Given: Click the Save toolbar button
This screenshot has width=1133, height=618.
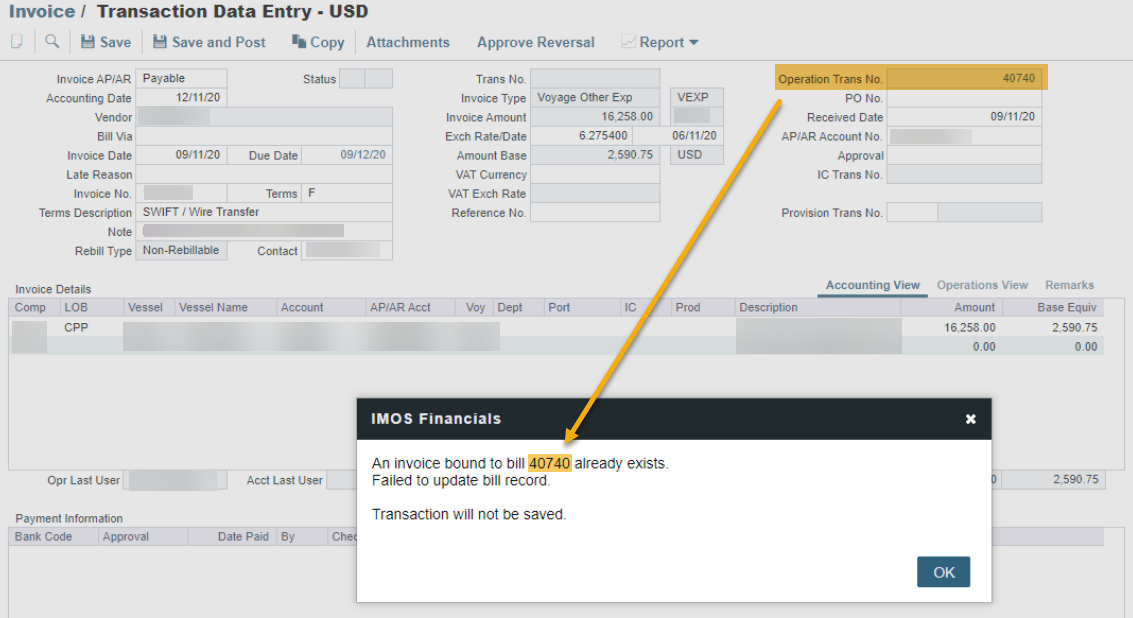Looking at the screenshot, I should click(x=105, y=42).
